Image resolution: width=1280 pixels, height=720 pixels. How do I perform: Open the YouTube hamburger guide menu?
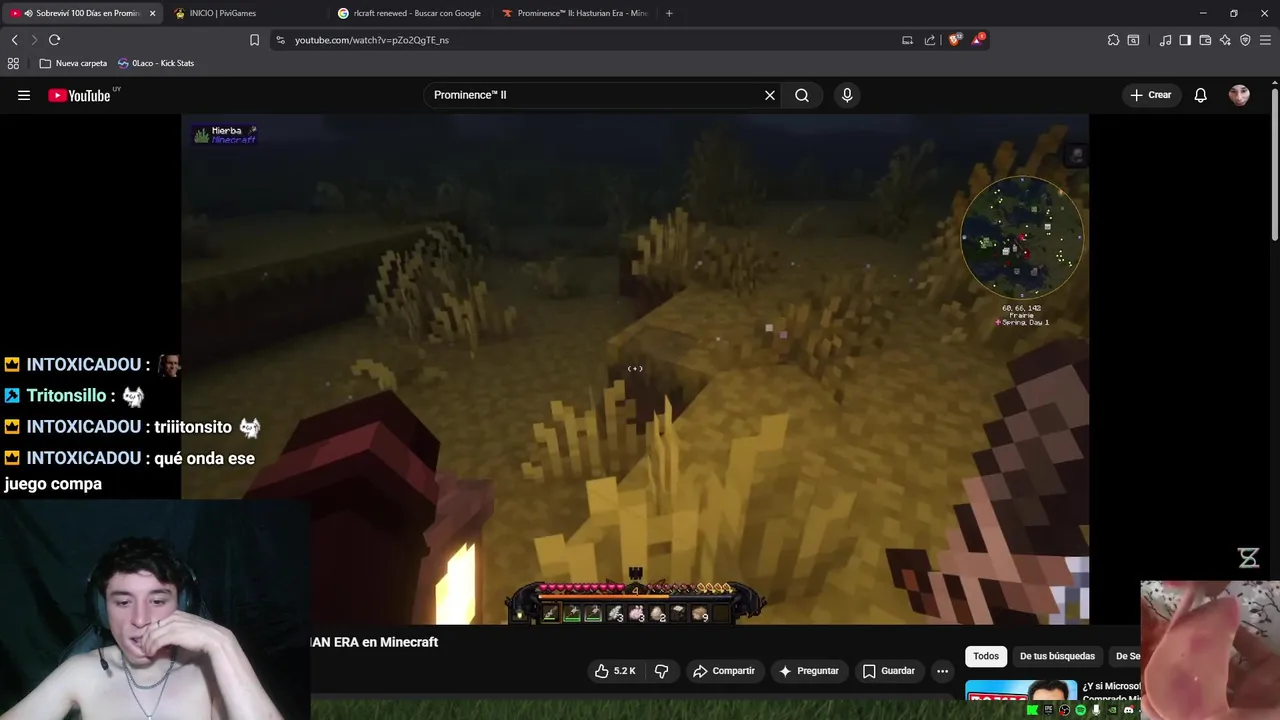24,95
